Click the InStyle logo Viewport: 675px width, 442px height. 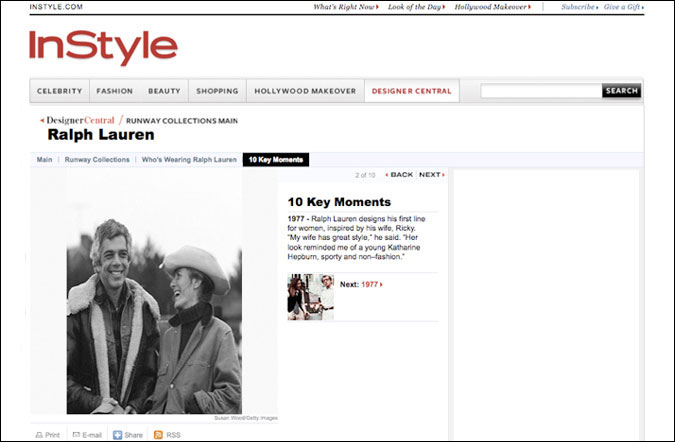[x=103, y=47]
